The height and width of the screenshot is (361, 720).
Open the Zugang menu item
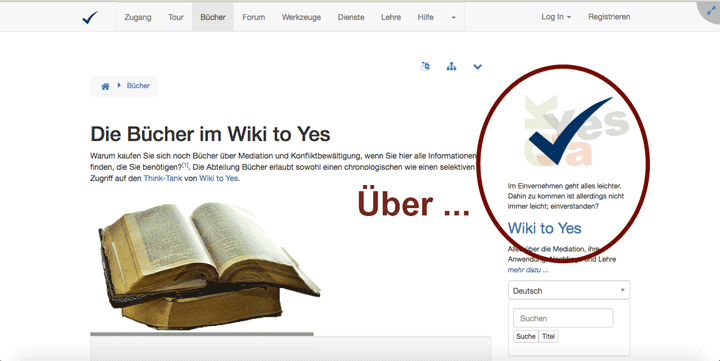(x=138, y=17)
